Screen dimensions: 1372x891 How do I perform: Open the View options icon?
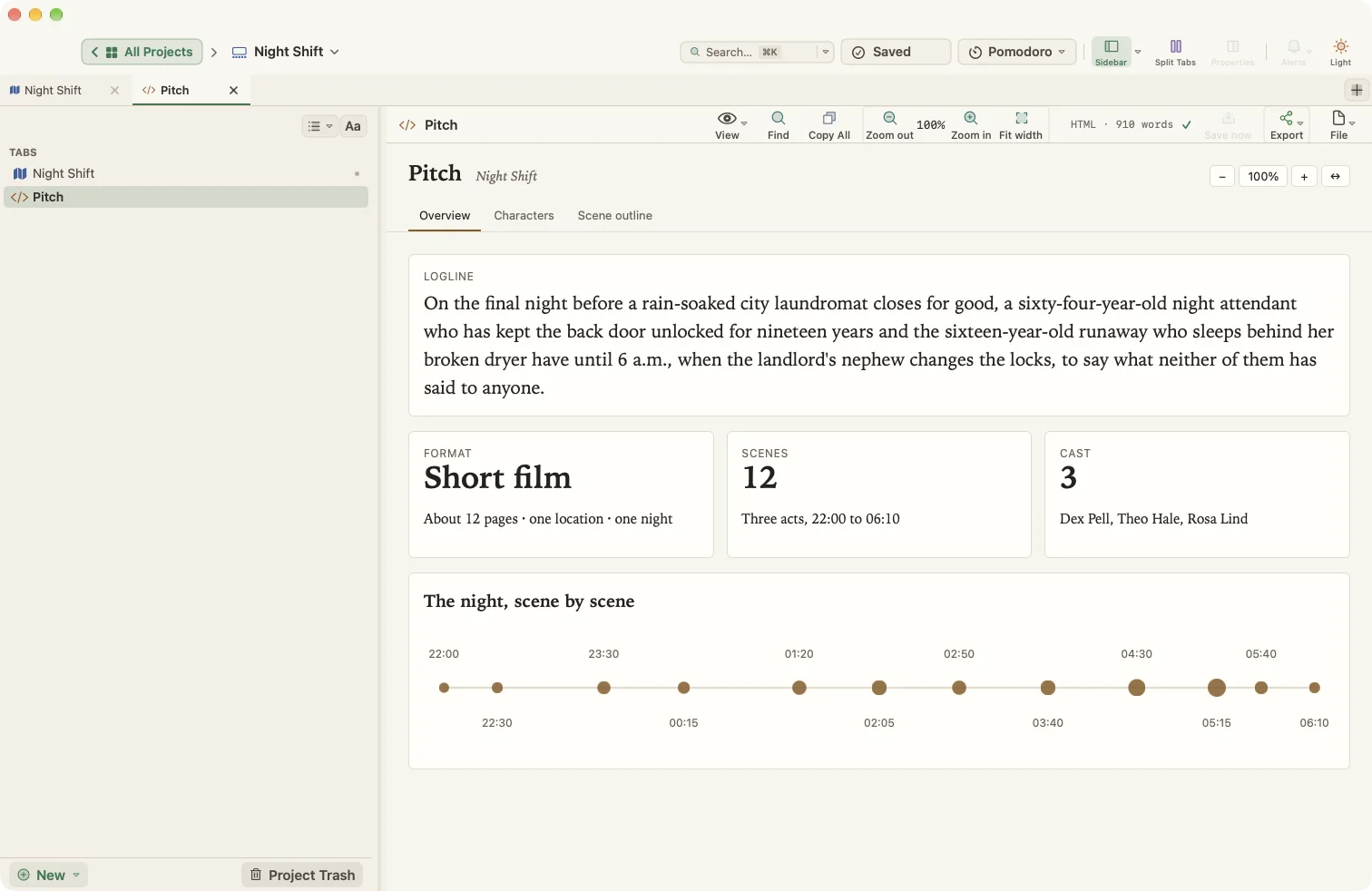[x=726, y=118]
